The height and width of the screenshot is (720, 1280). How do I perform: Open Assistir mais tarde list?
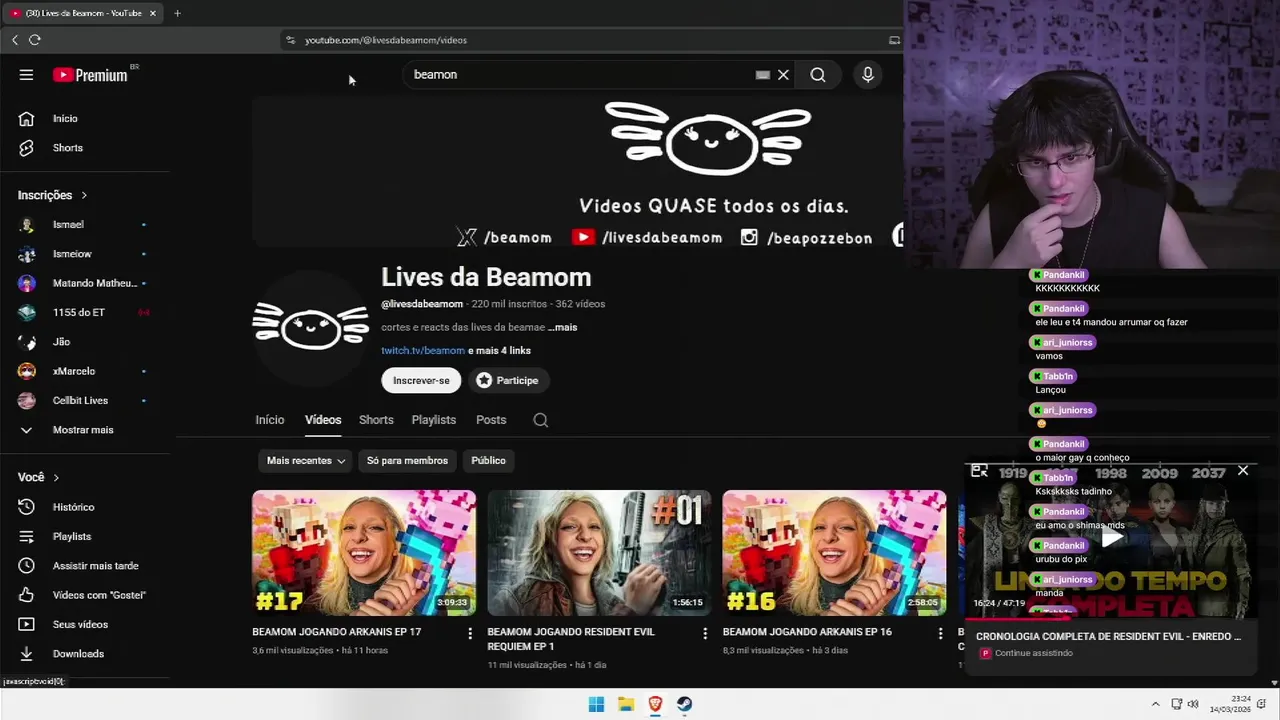tap(85, 566)
